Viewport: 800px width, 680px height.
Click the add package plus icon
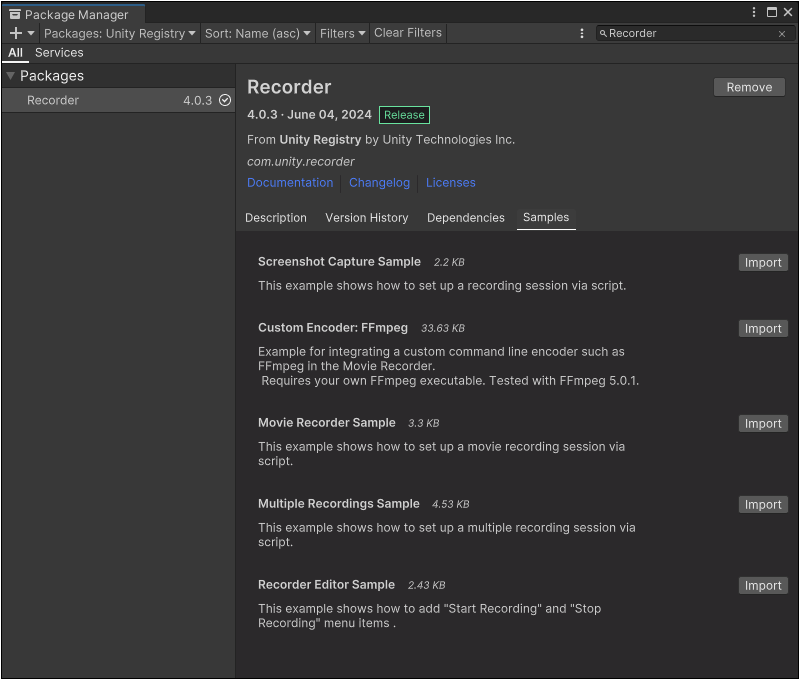(x=16, y=33)
